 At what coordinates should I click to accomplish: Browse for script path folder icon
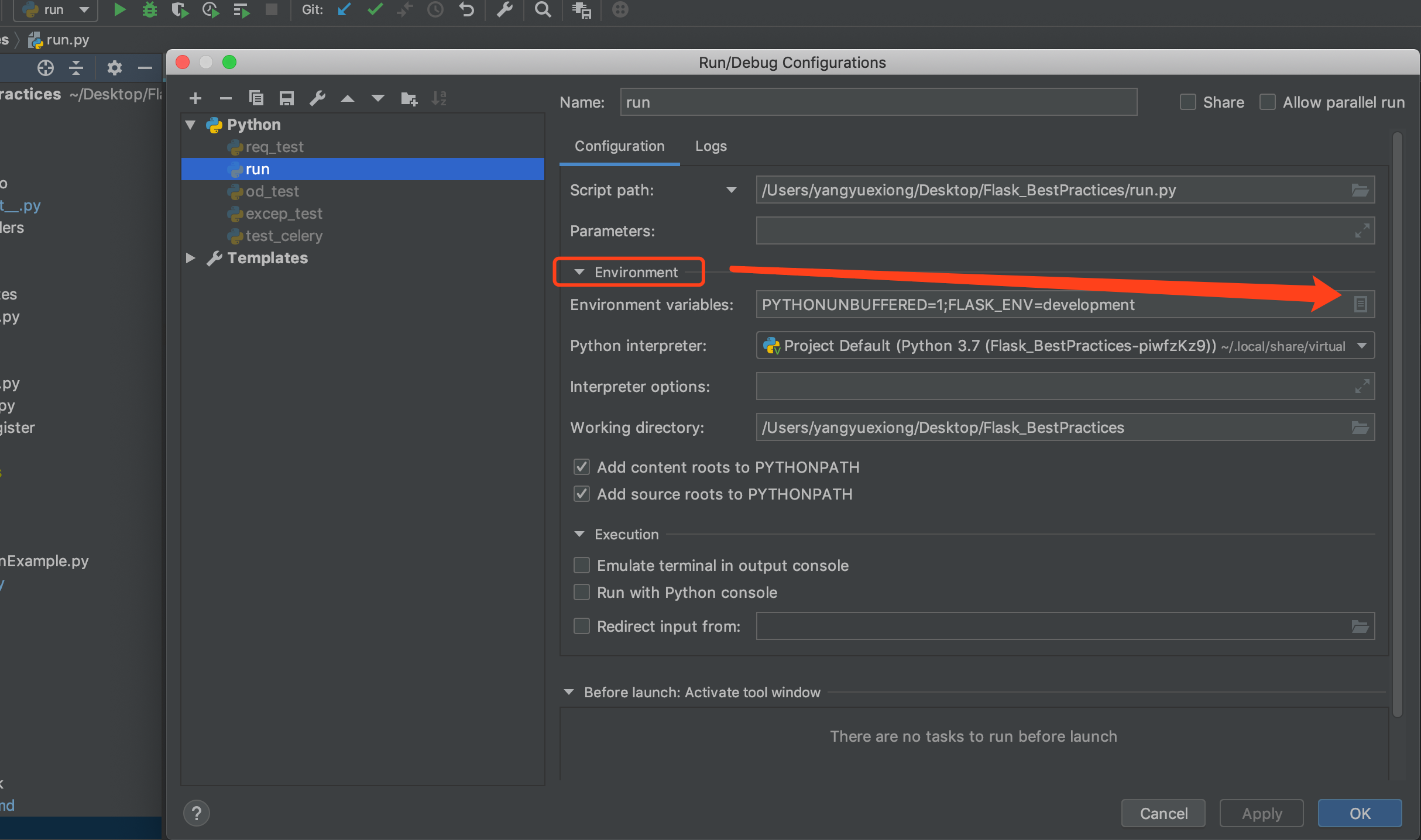(1360, 190)
